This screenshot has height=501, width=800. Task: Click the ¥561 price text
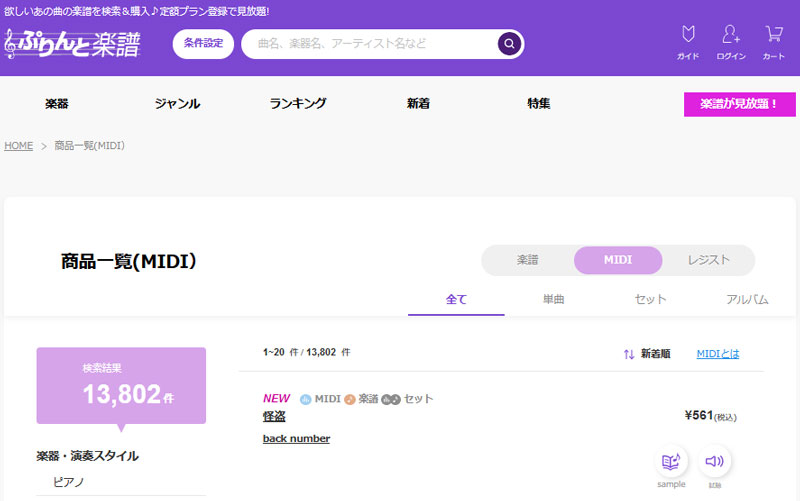pyautogui.click(x=710, y=416)
